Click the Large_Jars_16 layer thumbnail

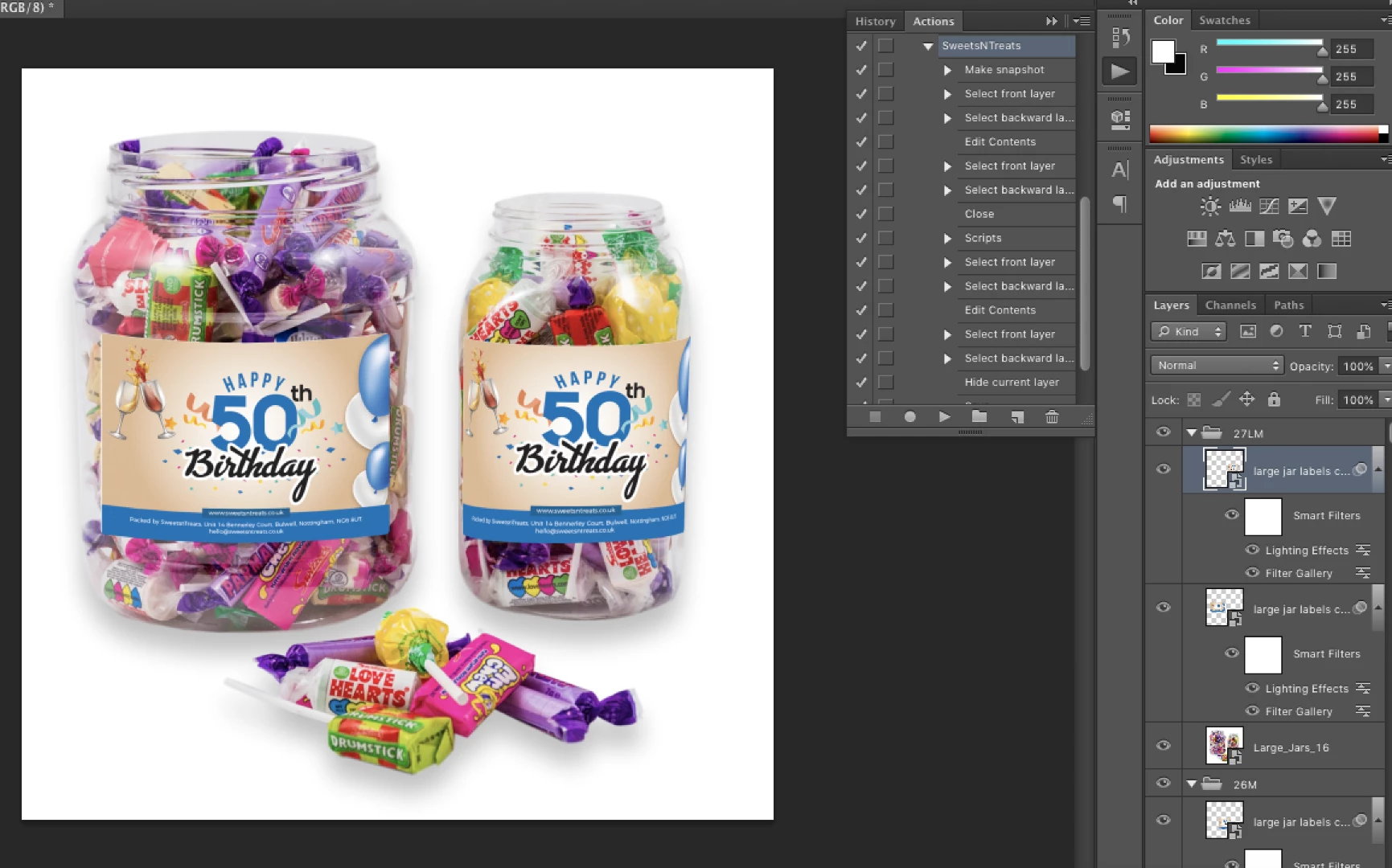point(1224,746)
